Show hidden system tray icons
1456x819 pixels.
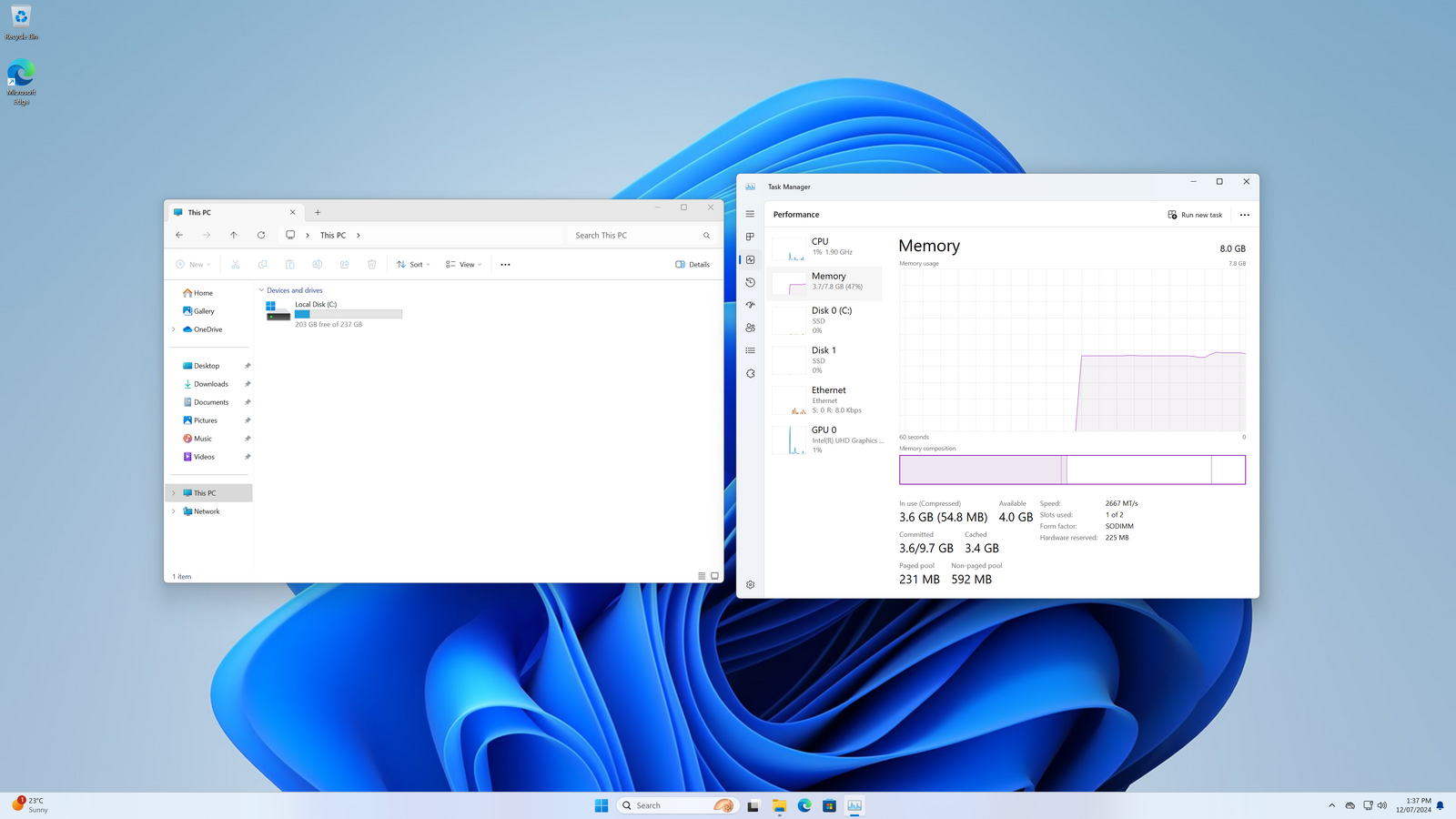coord(1331,805)
